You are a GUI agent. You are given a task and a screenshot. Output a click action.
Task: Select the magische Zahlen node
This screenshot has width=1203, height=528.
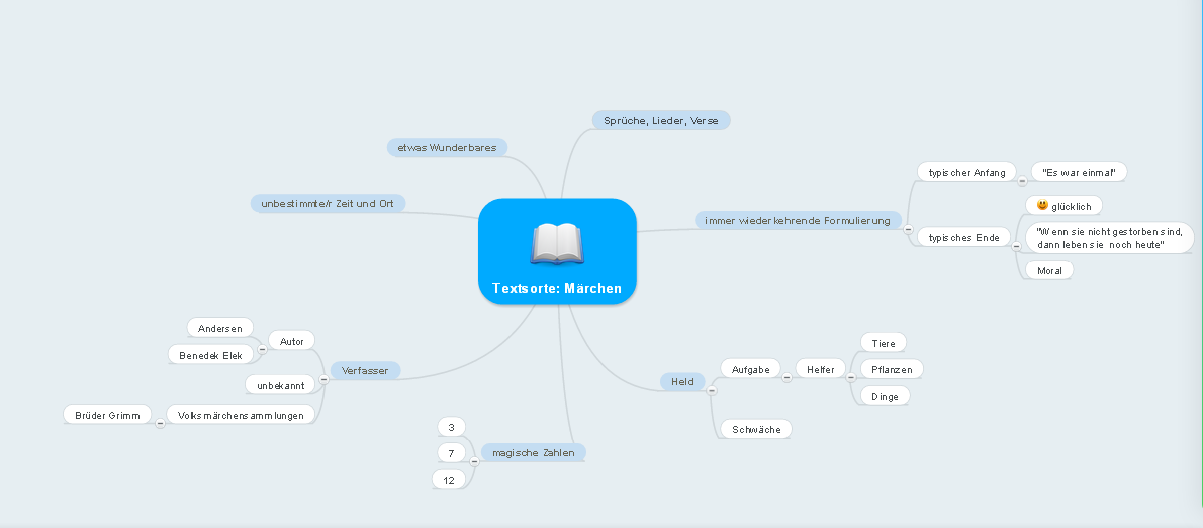533,452
